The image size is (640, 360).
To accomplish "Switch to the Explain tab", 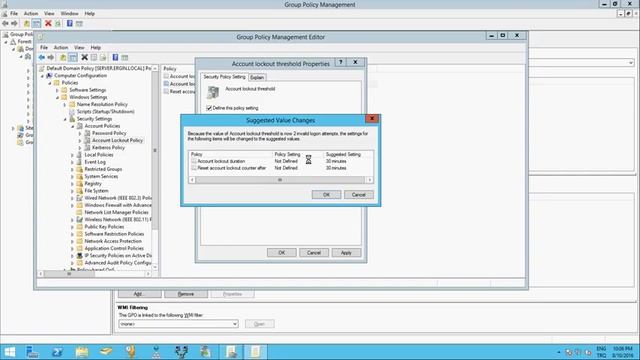I will 257,78.
